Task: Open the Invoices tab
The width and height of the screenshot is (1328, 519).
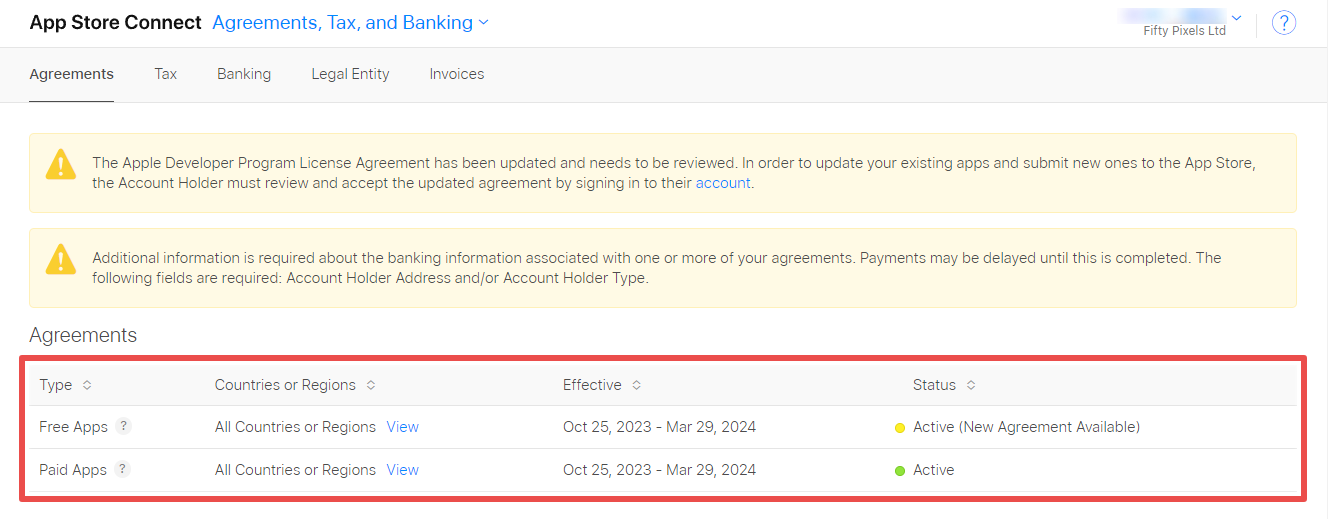Action: pos(457,74)
